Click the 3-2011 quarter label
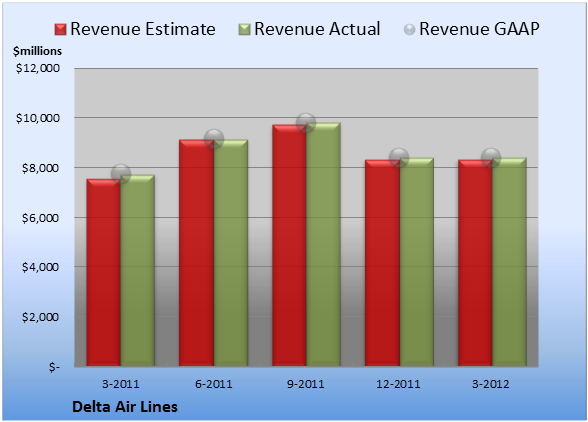 [x=121, y=384]
